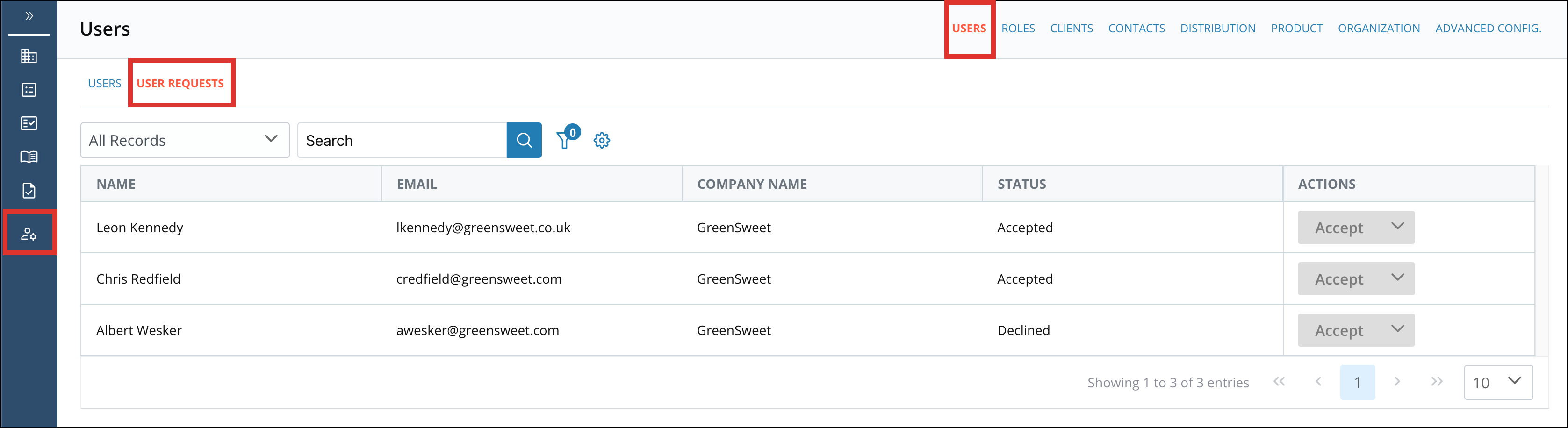
Task: Switch to the USERS tab
Action: coord(105,83)
